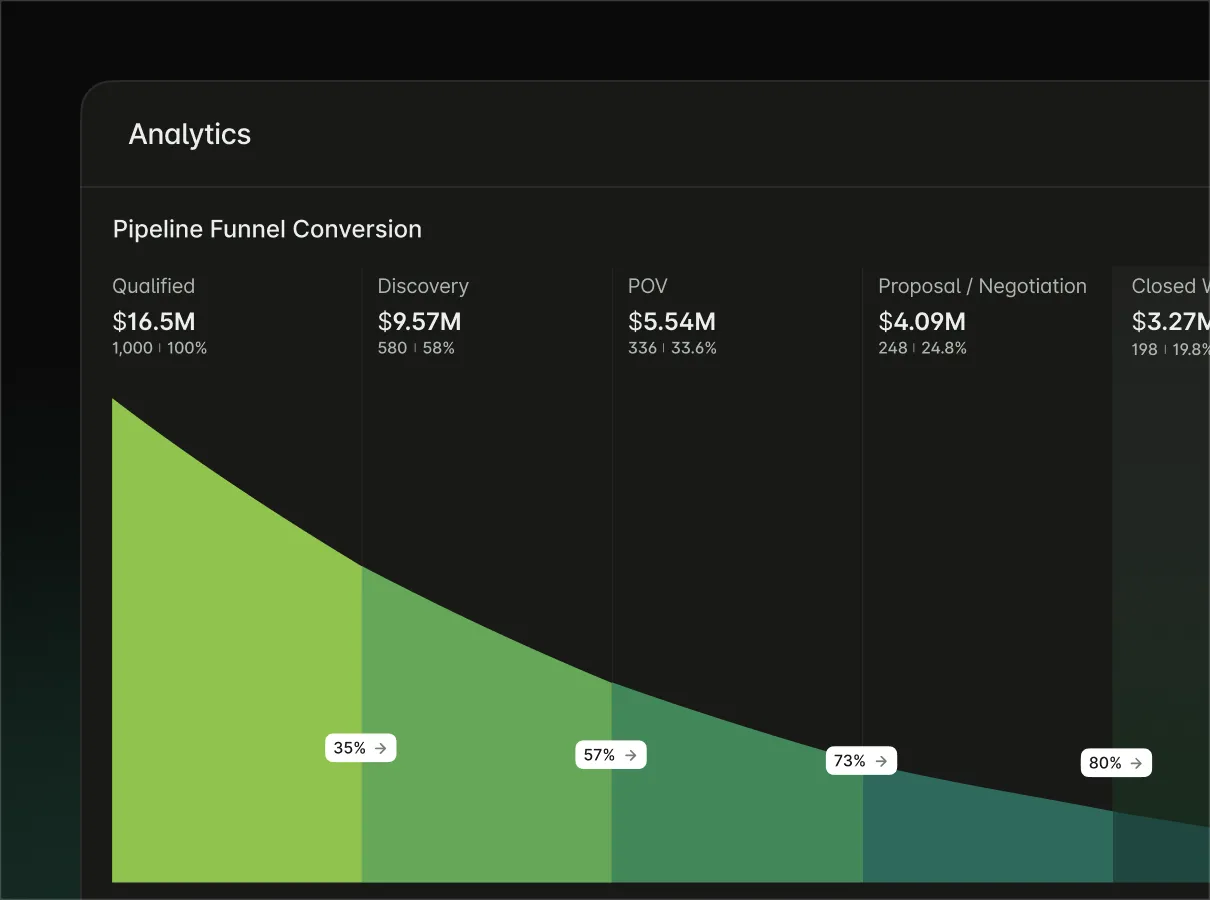Click the arrow icon in the 57% badge
The image size is (1210, 900).
[x=631, y=755]
